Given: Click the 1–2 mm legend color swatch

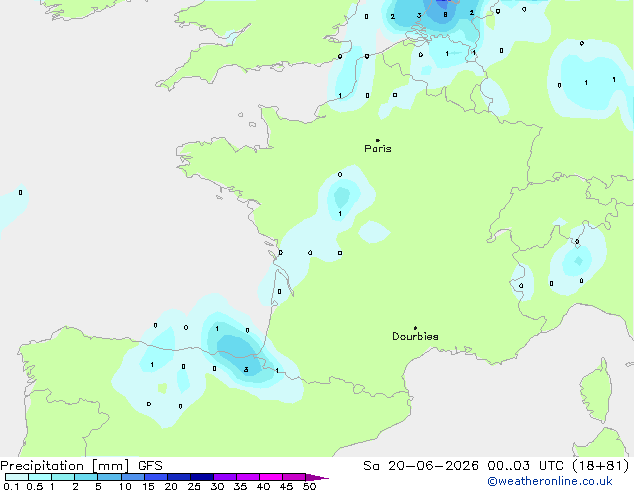Looking at the screenshot, I should tap(63, 477).
